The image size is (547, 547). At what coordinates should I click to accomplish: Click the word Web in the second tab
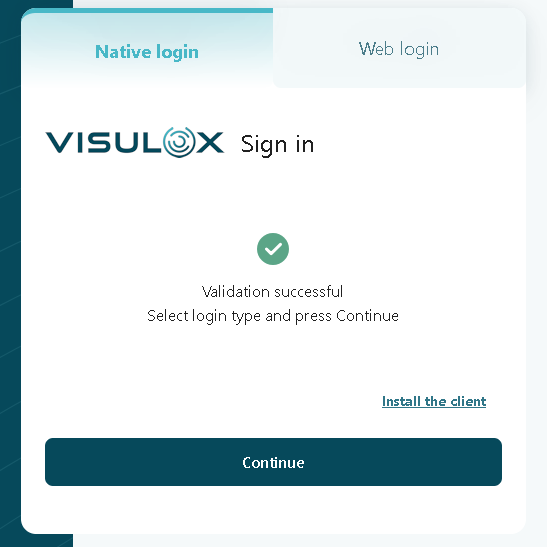376,48
